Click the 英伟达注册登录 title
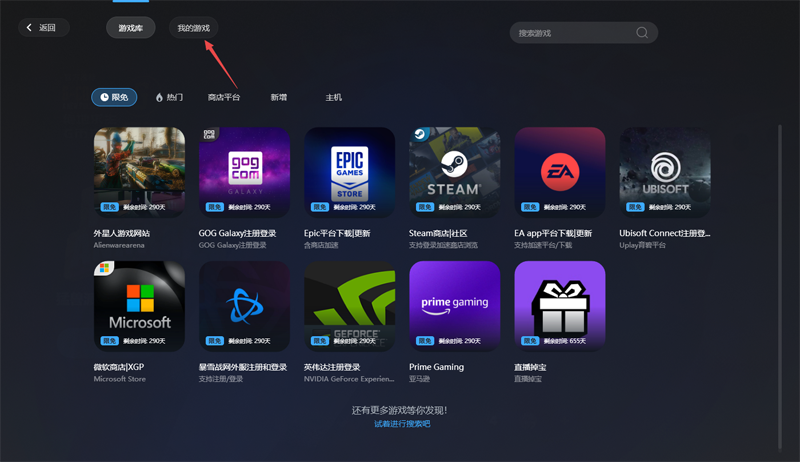This screenshot has width=800, height=462. [x=332, y=367]
